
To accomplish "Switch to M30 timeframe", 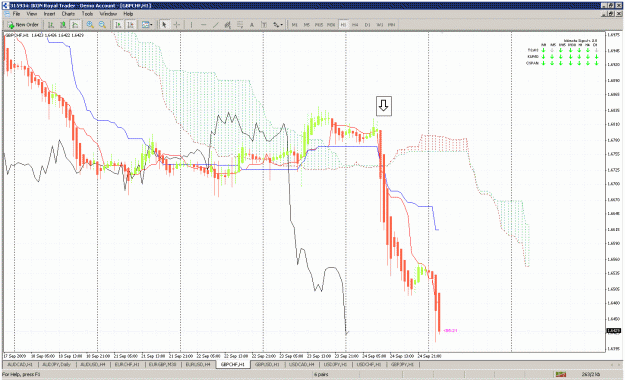I will 331,25.
